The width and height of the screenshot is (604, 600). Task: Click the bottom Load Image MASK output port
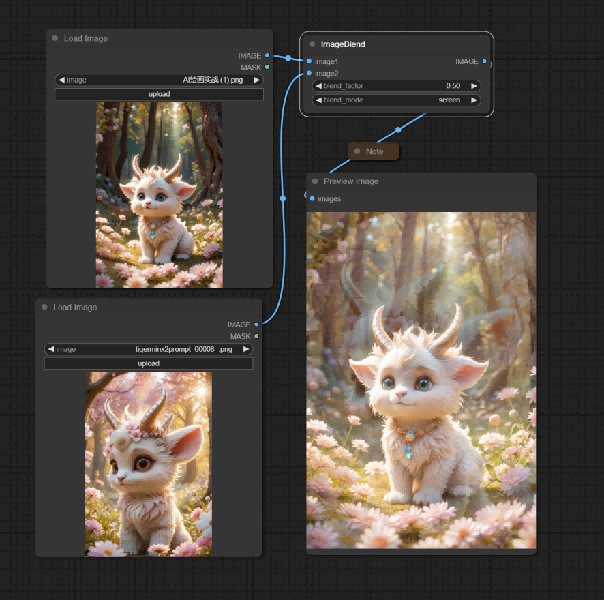click(x=256, y=336)
